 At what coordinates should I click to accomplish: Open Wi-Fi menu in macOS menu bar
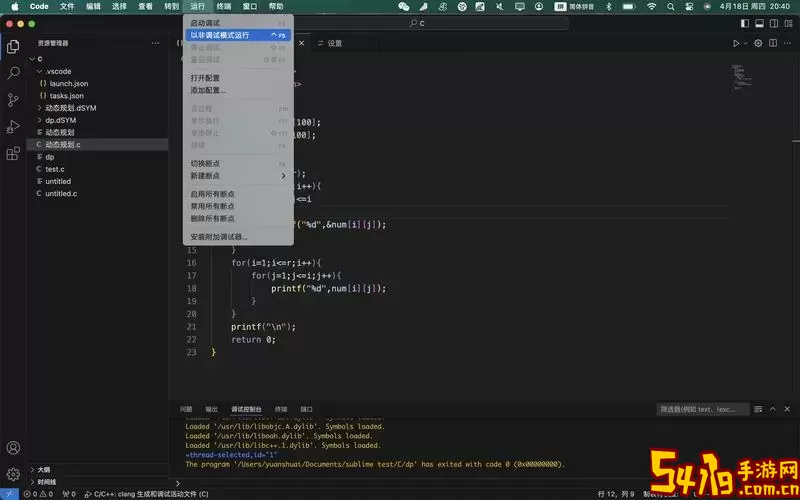pos(652,7)
